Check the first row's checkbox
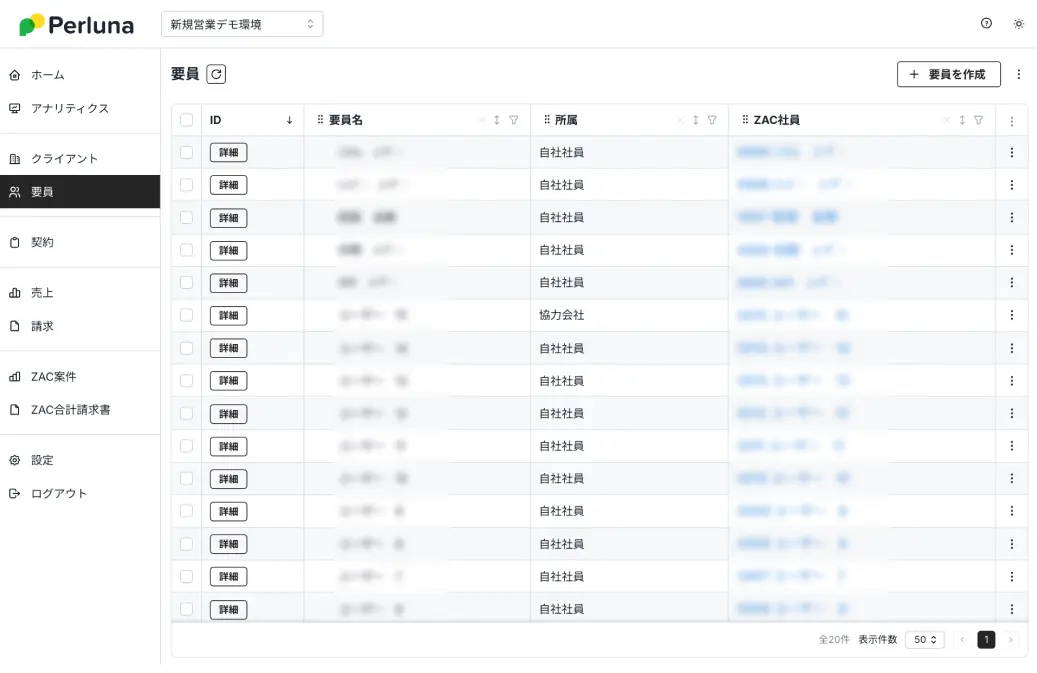Viewport: 1037px width, 673px height. coord(186,152)
